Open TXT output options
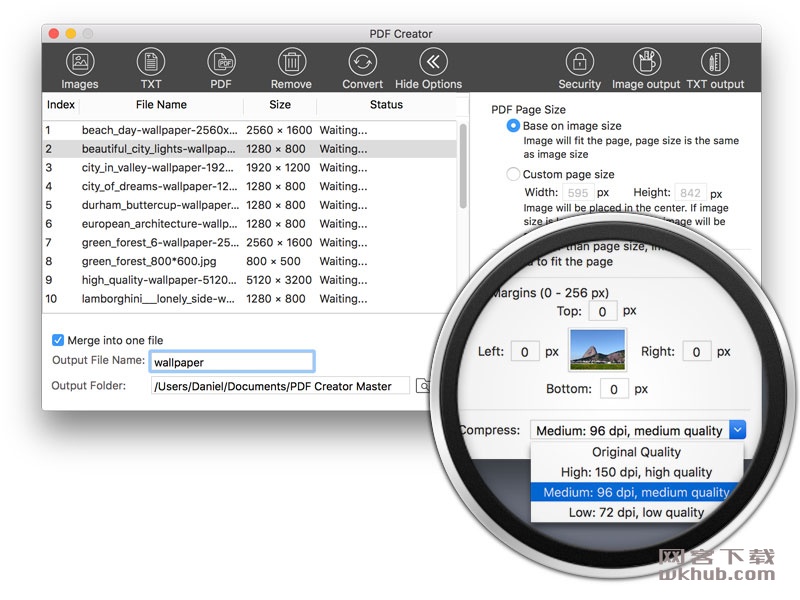This screenshot has height=600, width=800. [x=715, y=62]
